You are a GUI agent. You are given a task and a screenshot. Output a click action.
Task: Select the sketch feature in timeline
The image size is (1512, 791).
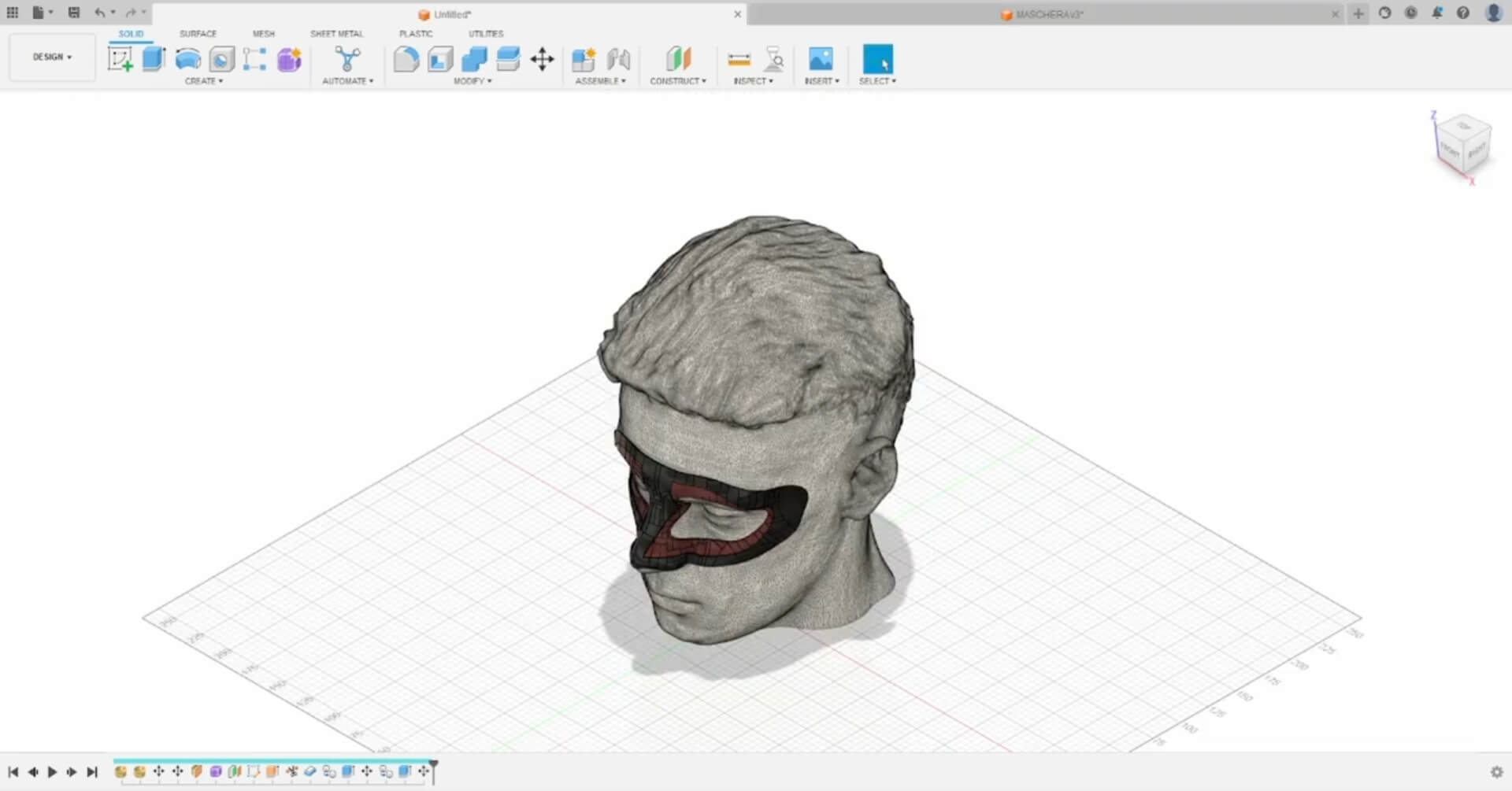[254, 772]
